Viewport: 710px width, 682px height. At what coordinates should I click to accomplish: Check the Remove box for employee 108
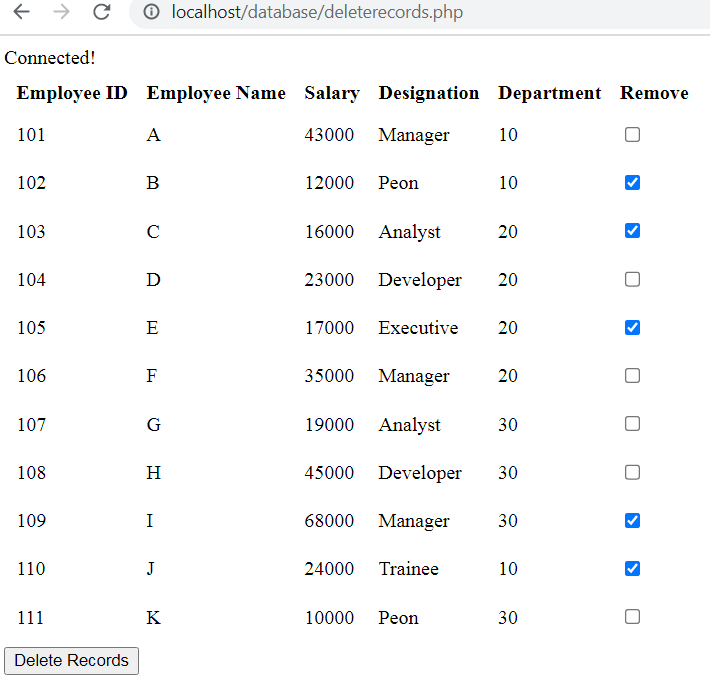pyautogui.click(x=632, y=472)
